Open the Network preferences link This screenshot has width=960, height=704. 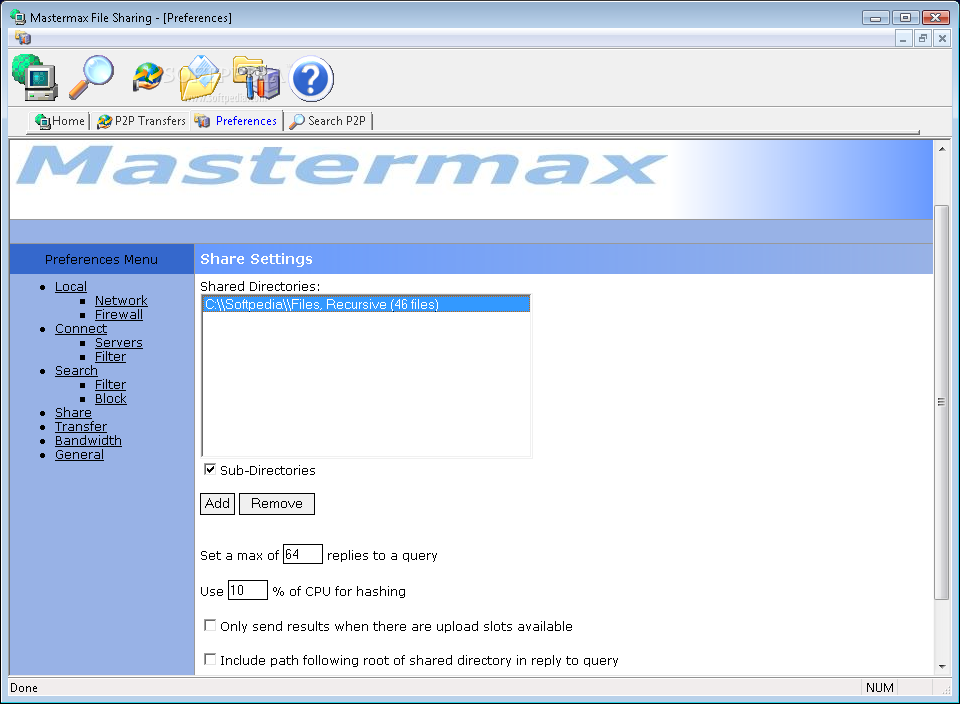coord(121,301)
